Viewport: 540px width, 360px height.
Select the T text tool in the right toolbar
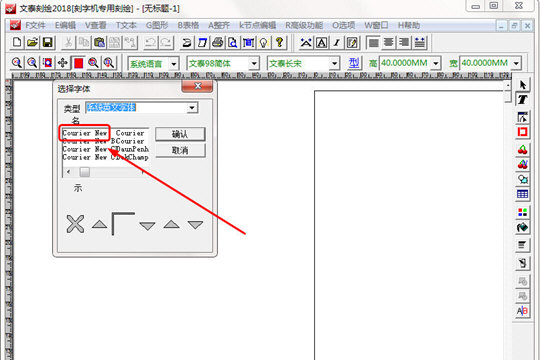[x=522, y=100]
